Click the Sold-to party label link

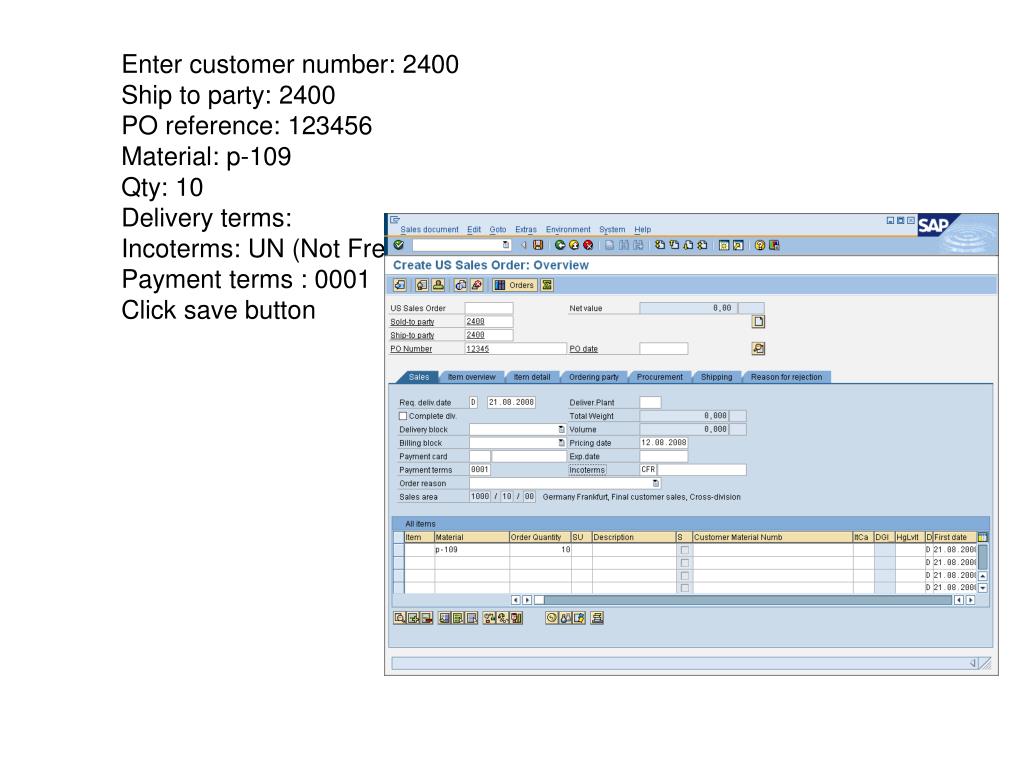click(x=412, y=322)
